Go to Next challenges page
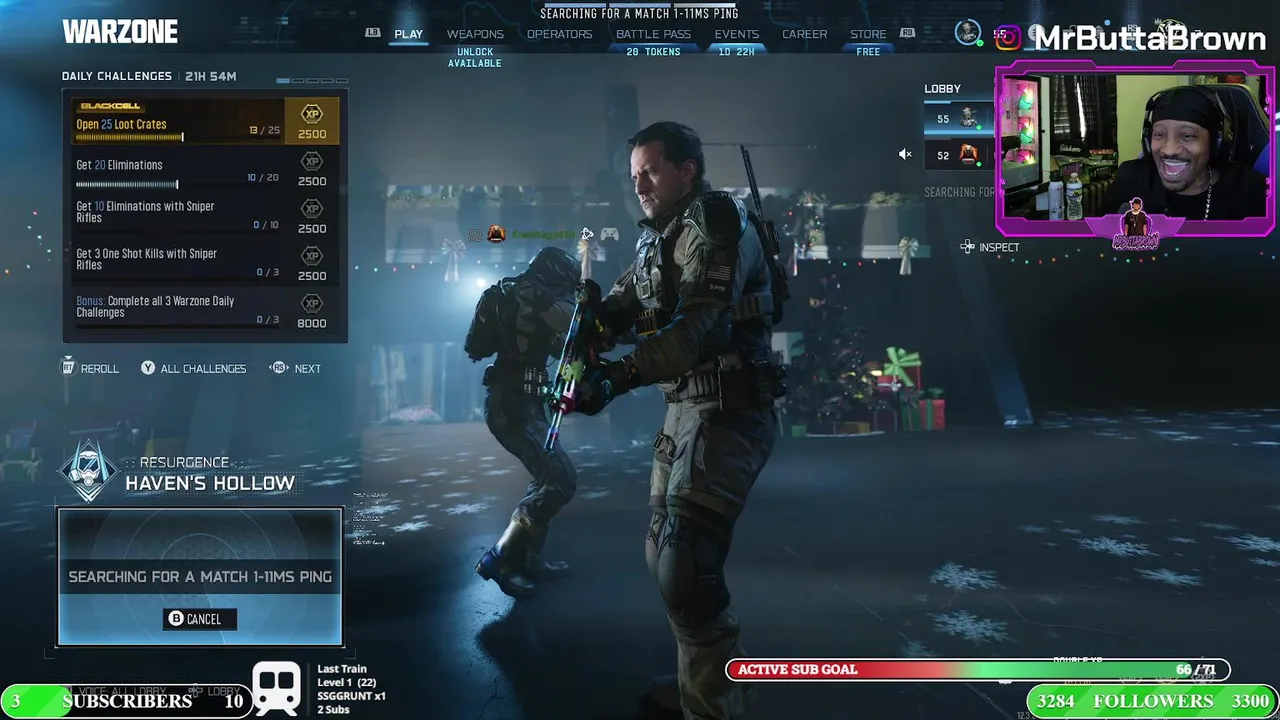Screen dimensions: 1280x720 tap(295, 368)
